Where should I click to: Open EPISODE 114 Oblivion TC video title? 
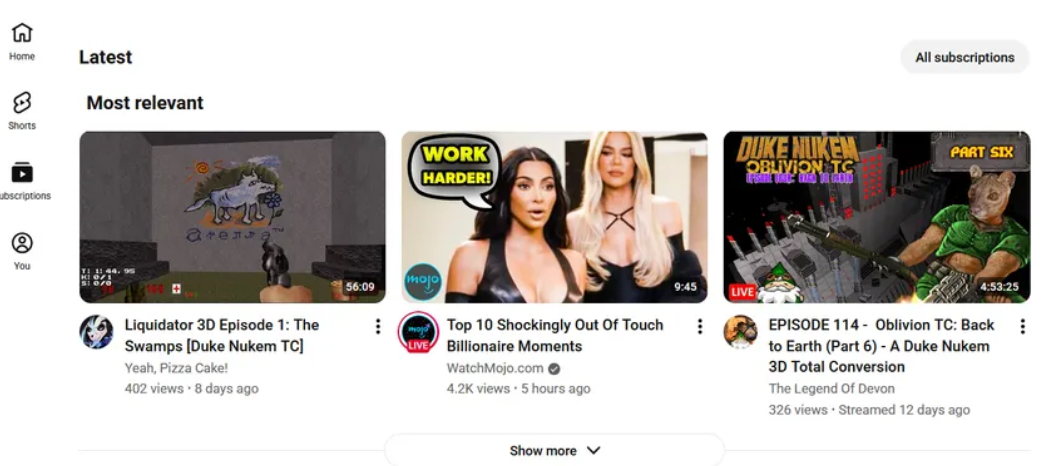[x=881, y=345]
